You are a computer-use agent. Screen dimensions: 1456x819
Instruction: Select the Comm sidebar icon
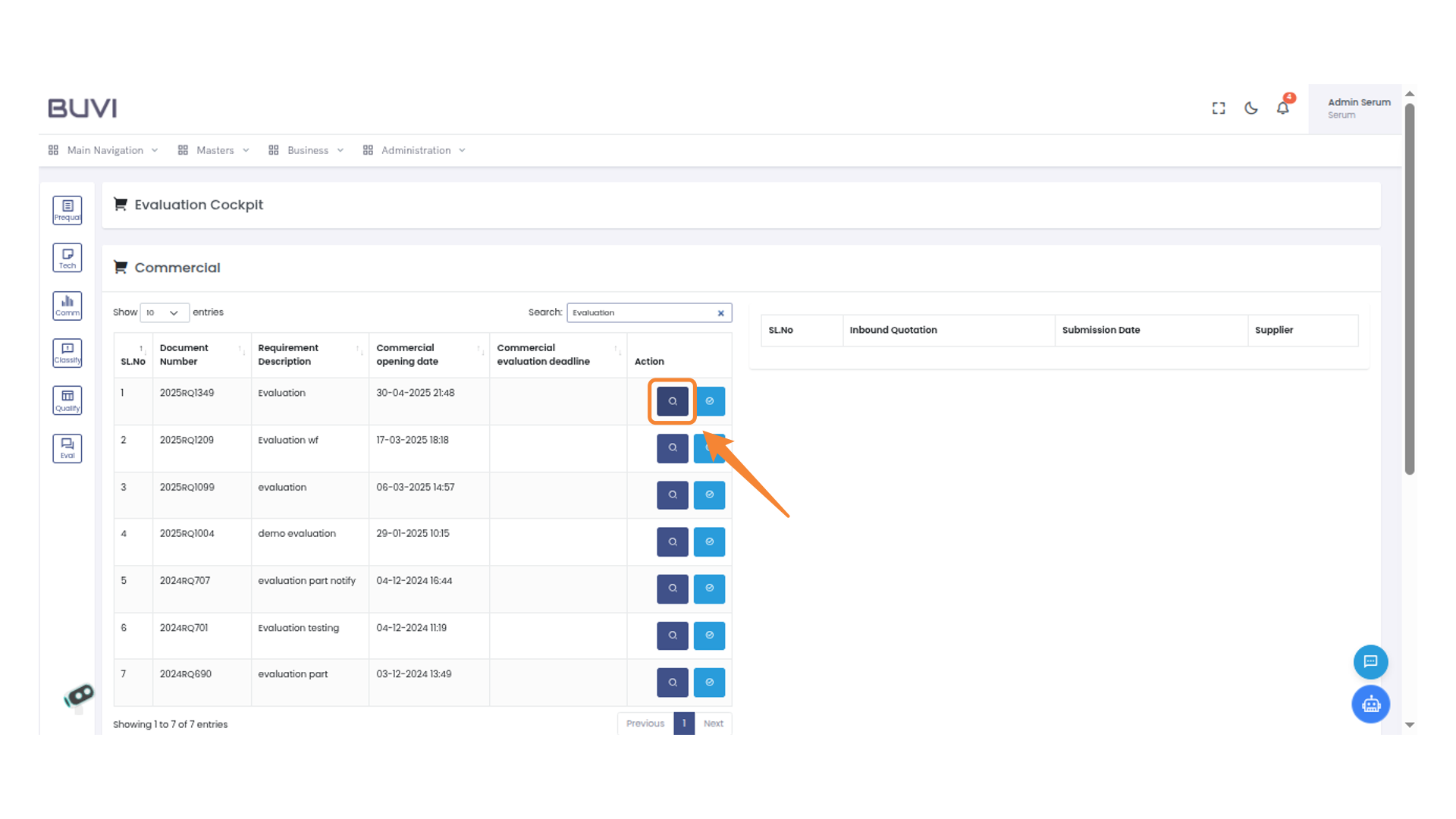(67, 306)
